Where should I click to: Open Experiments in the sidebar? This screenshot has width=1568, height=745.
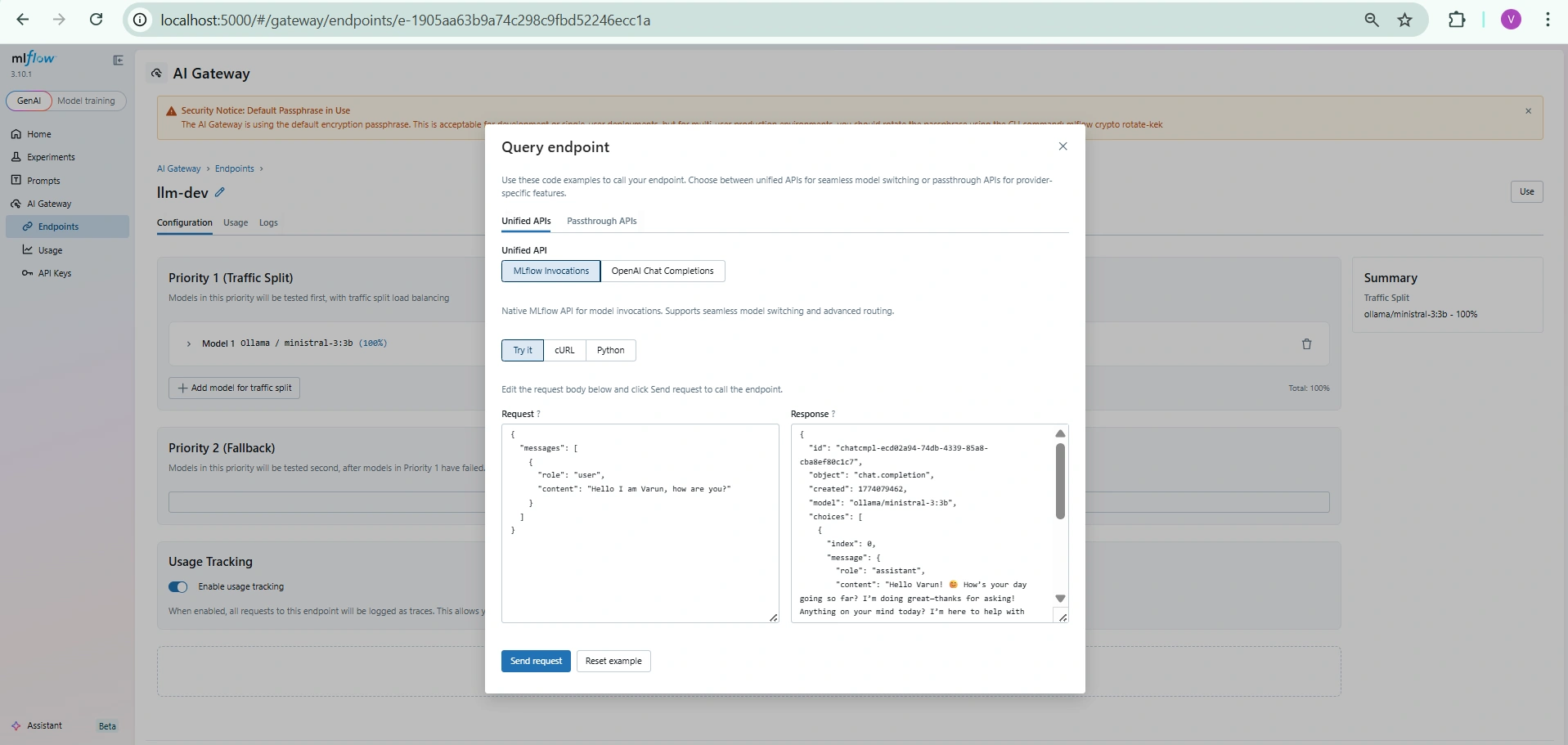click(x=67, y=157)
